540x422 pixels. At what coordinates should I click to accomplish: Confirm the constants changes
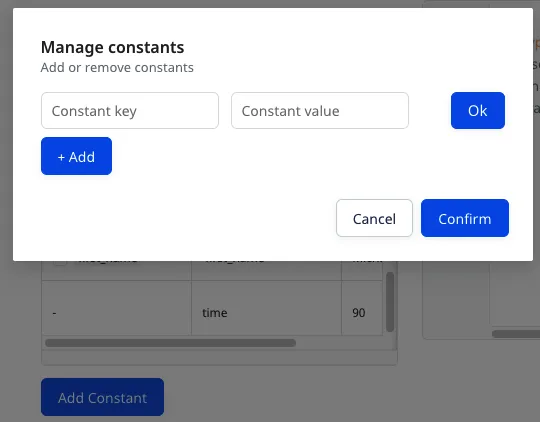pos(465,218)
